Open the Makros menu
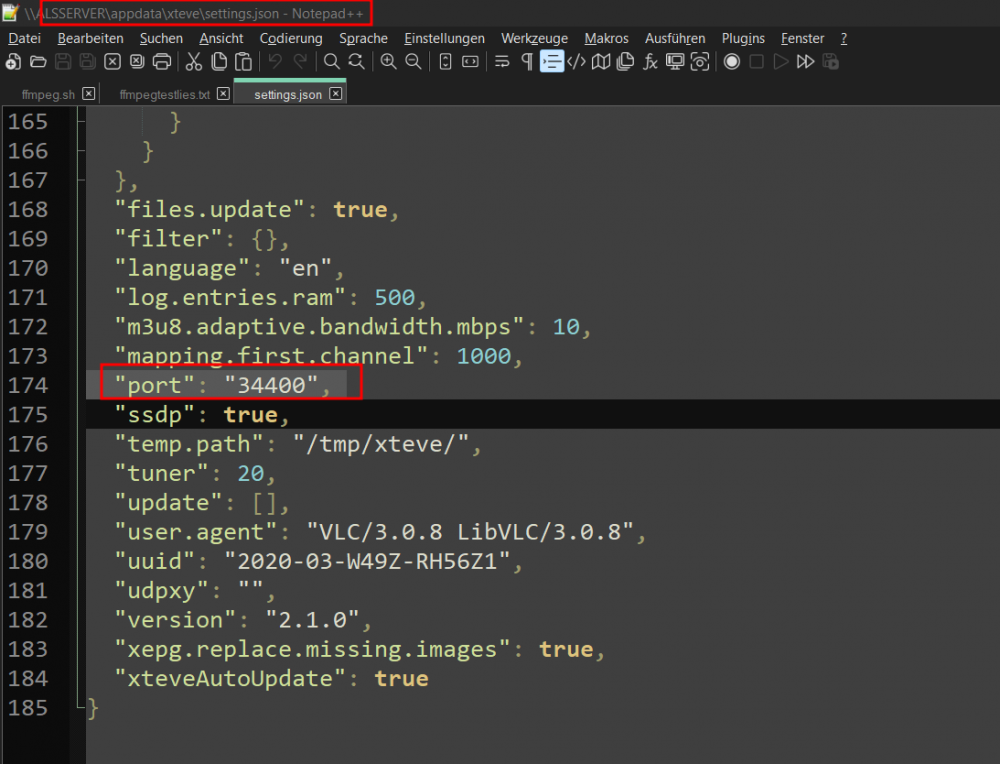1000x764 pixels. point(607,38)
